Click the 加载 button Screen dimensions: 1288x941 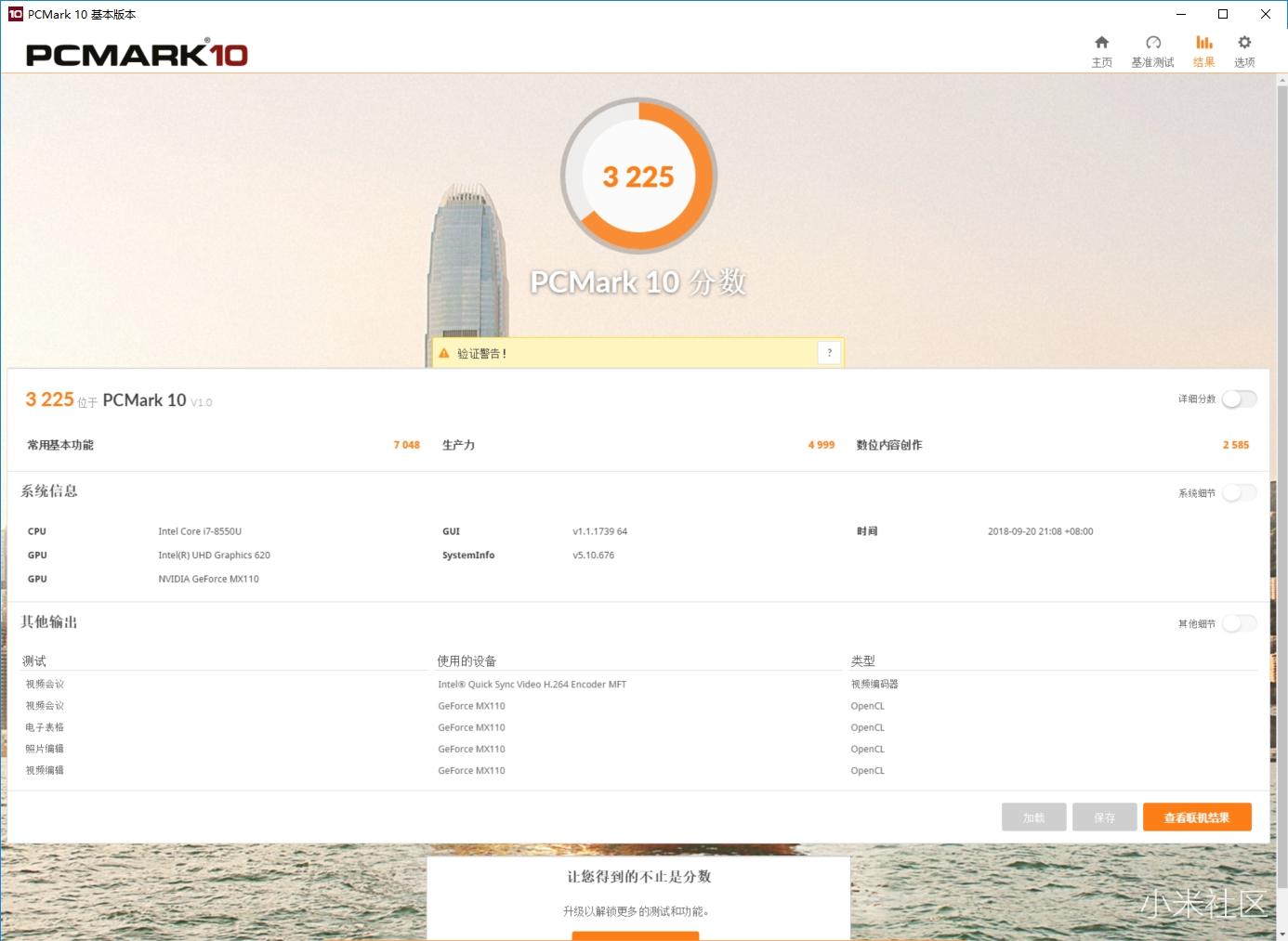click(1033, 817)
